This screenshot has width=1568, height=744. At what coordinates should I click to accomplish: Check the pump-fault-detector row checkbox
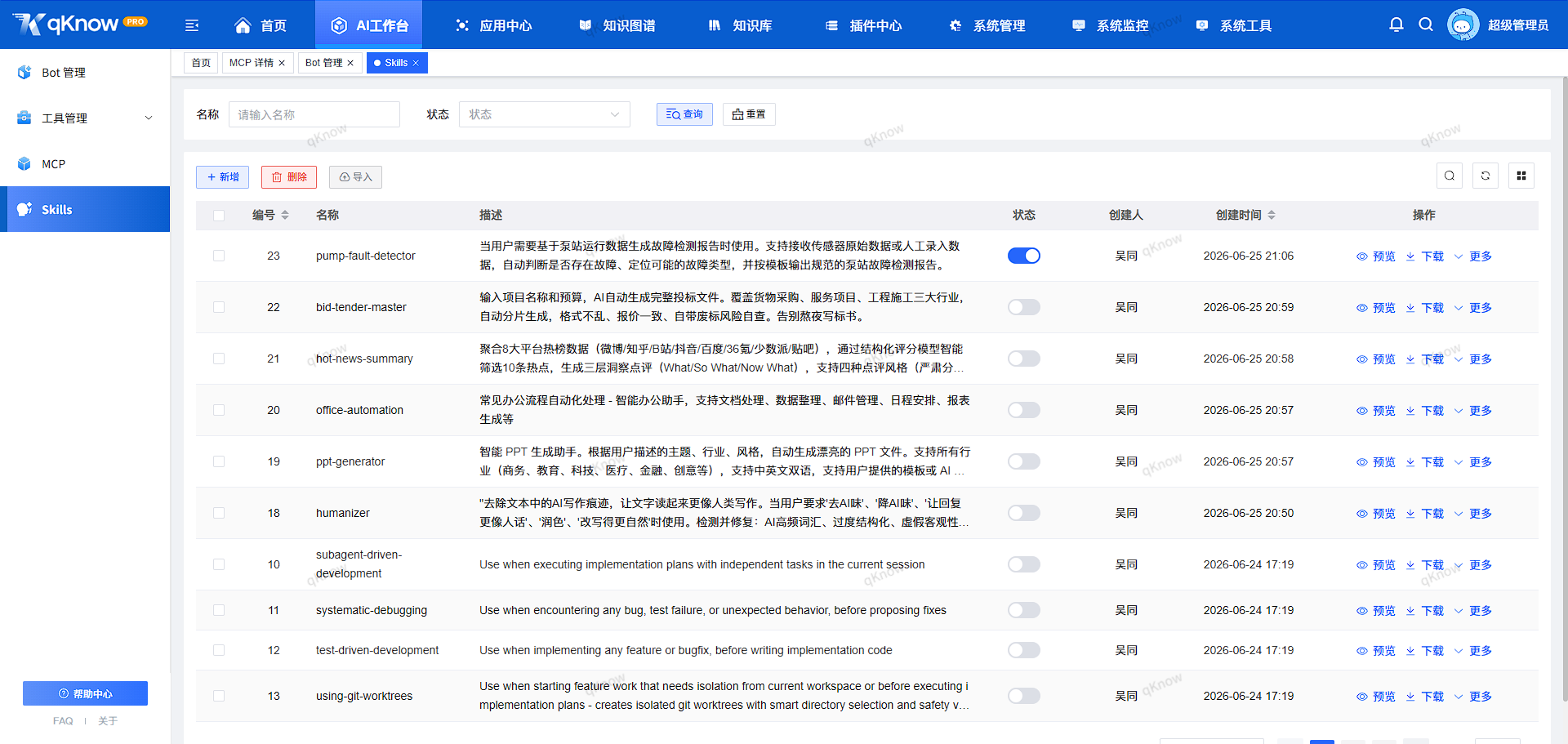click(219, 256)
